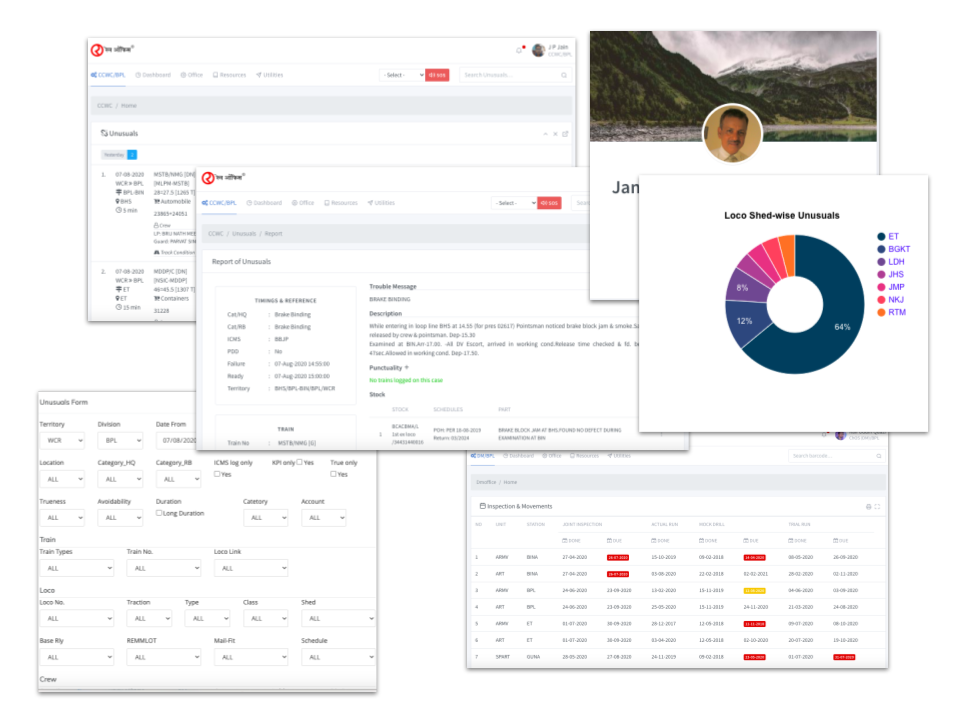Toggle JHS legend item in pie chart

[891, 274]
